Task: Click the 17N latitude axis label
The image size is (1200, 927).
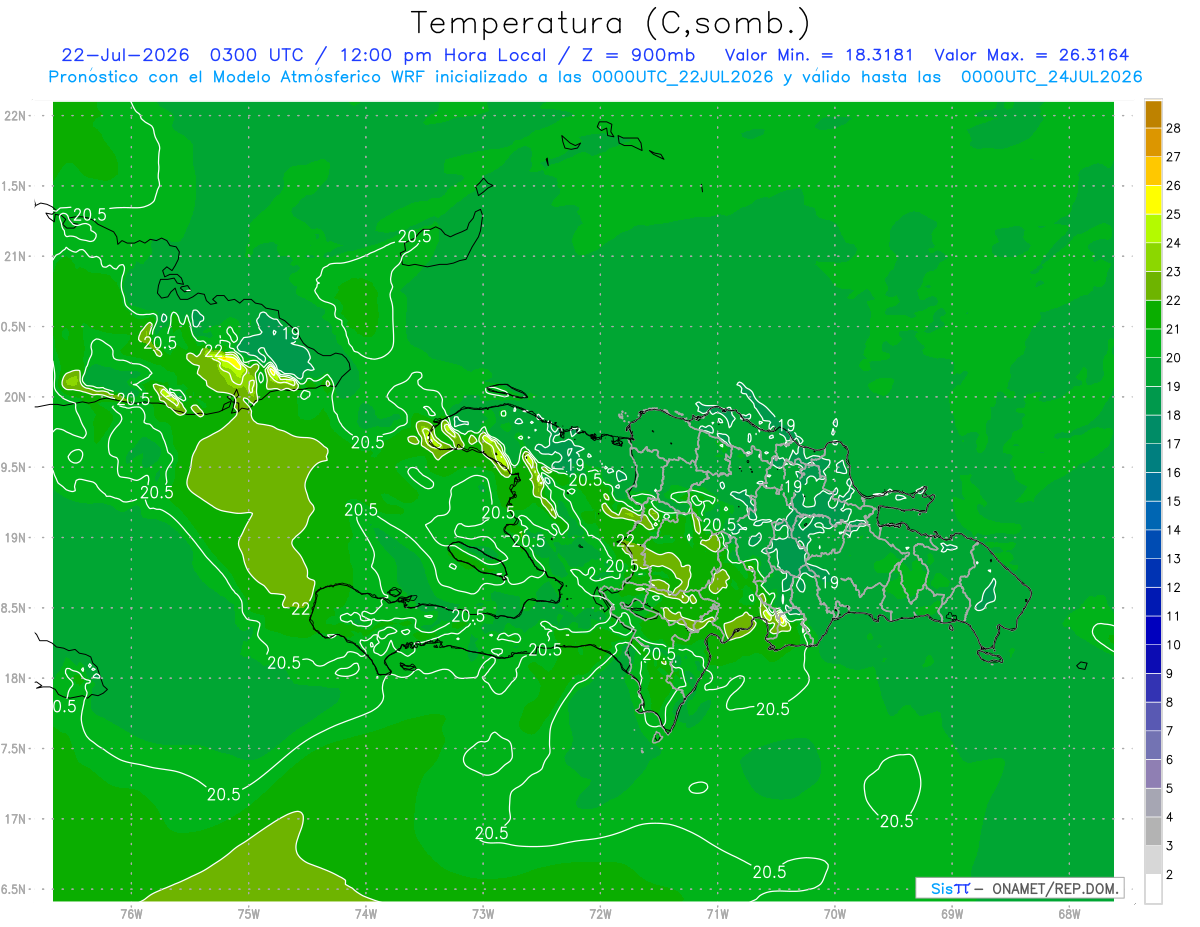Action: tap(16, 819)
